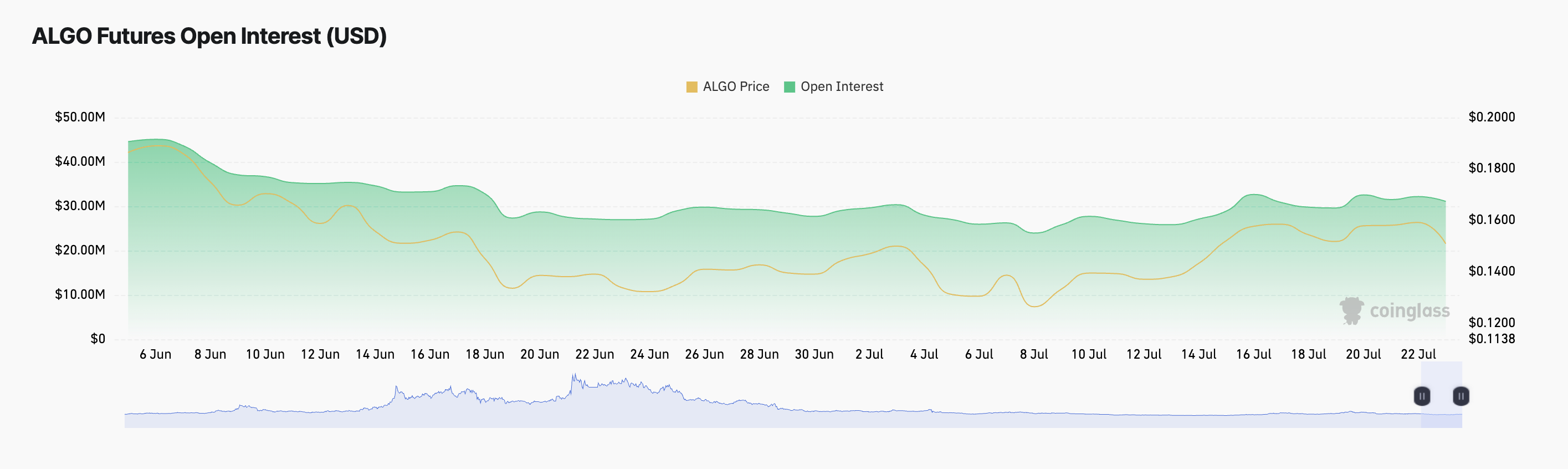Click the green Open Interest legend swatch

click(790, 87)
